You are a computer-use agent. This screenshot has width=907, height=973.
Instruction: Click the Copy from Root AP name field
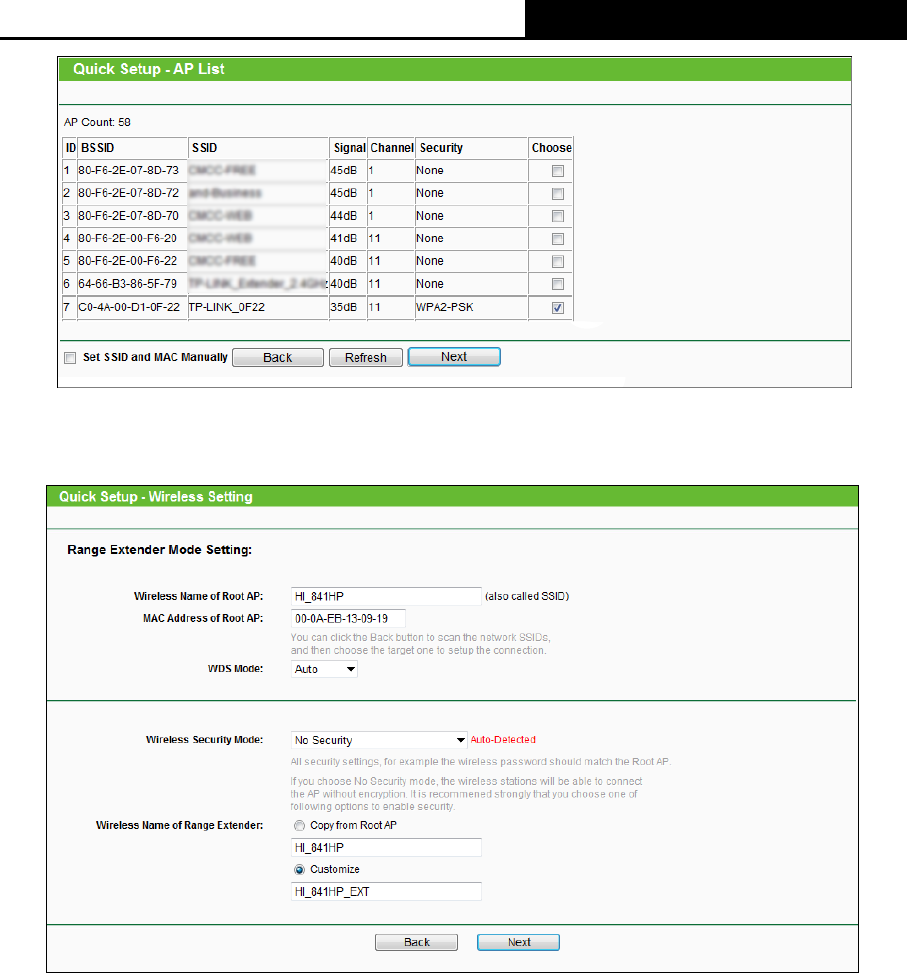tap(386, 848)
